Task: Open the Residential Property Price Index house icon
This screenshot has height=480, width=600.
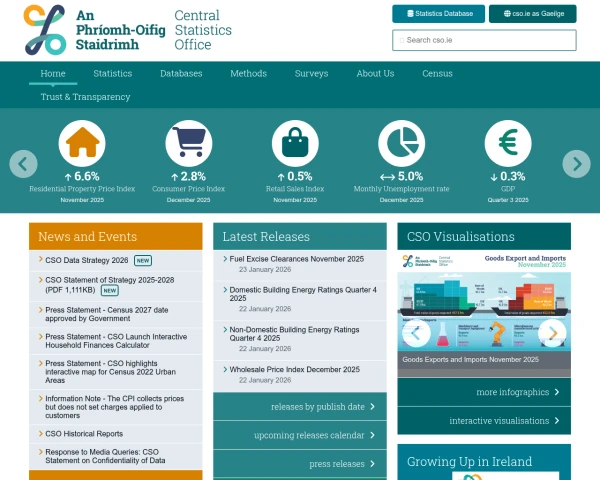Action: point(82,143)
